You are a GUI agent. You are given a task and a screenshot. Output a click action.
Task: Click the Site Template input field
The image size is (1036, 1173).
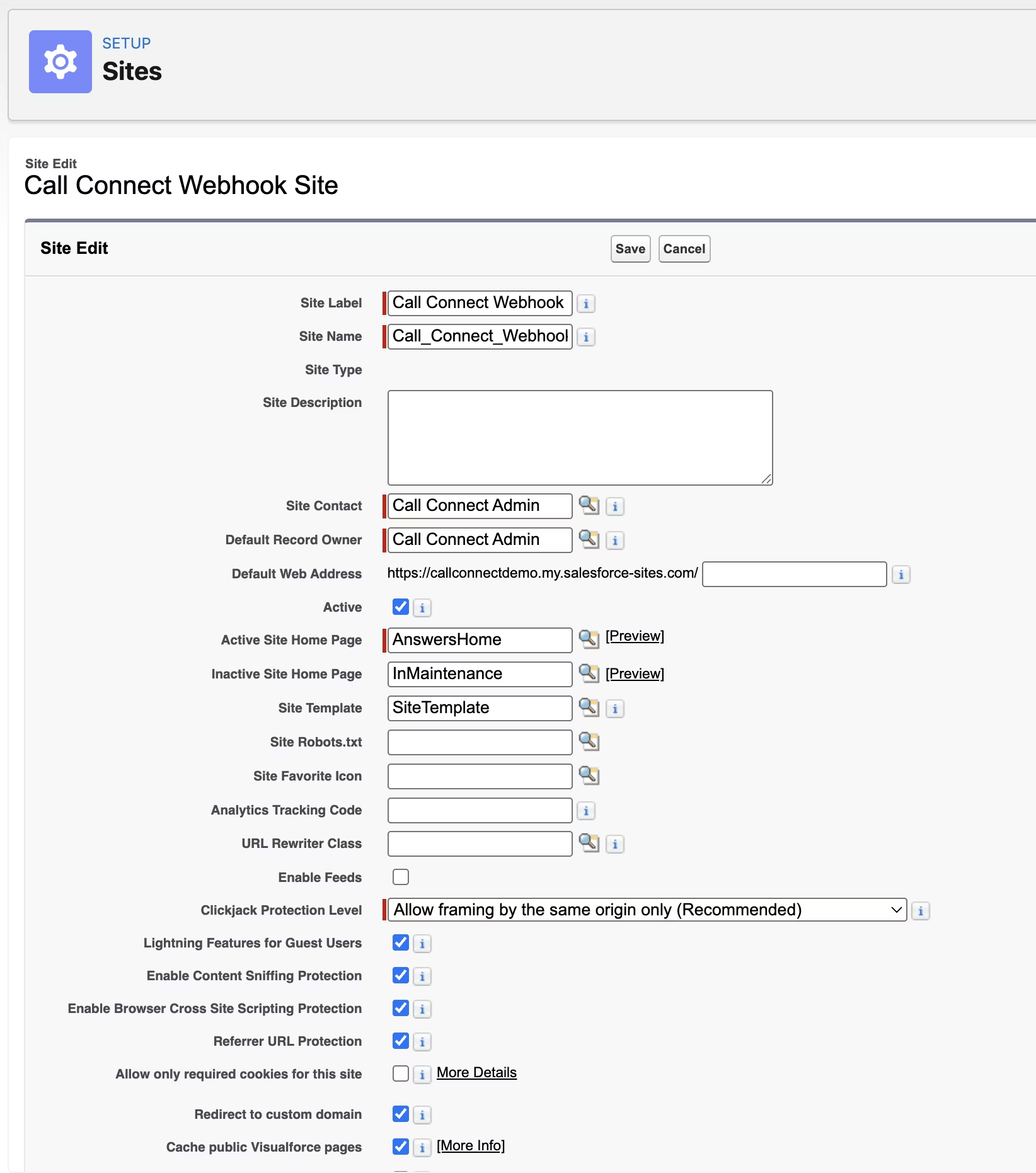[x=480, y=708]
